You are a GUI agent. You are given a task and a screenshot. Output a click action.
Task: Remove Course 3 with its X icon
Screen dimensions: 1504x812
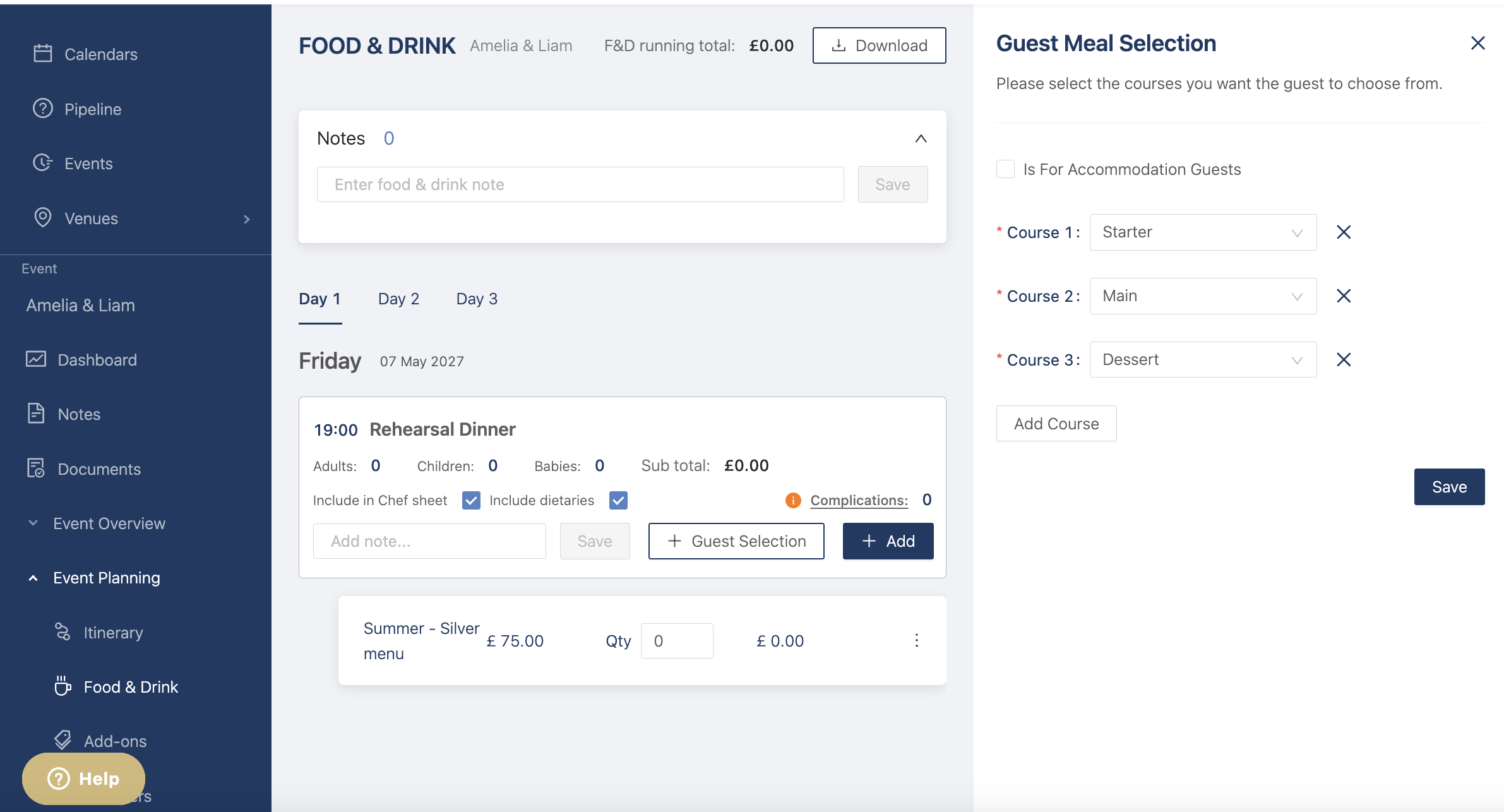(x=1344, y=360)
